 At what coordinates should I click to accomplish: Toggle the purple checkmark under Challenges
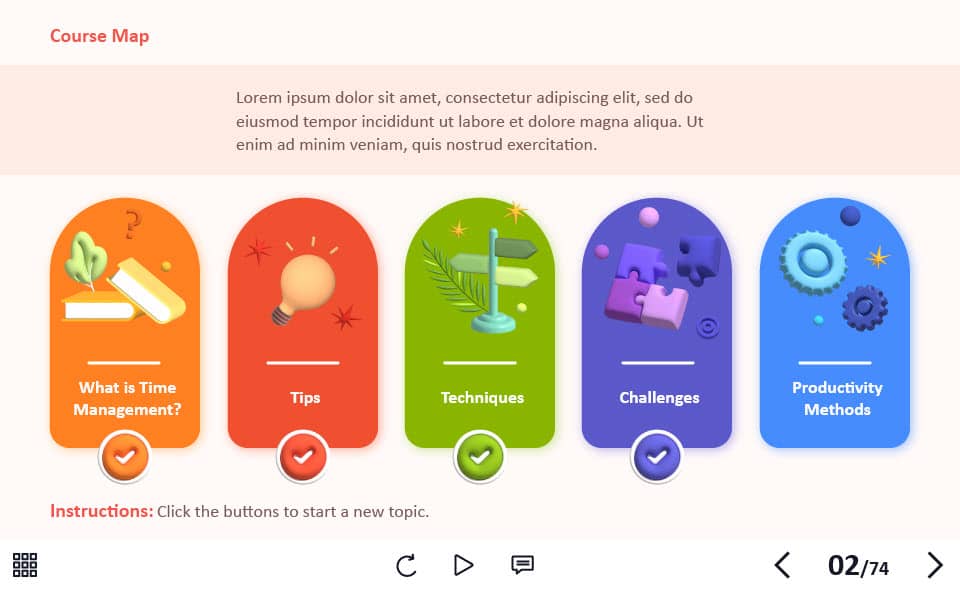click(x=657, y=457)
